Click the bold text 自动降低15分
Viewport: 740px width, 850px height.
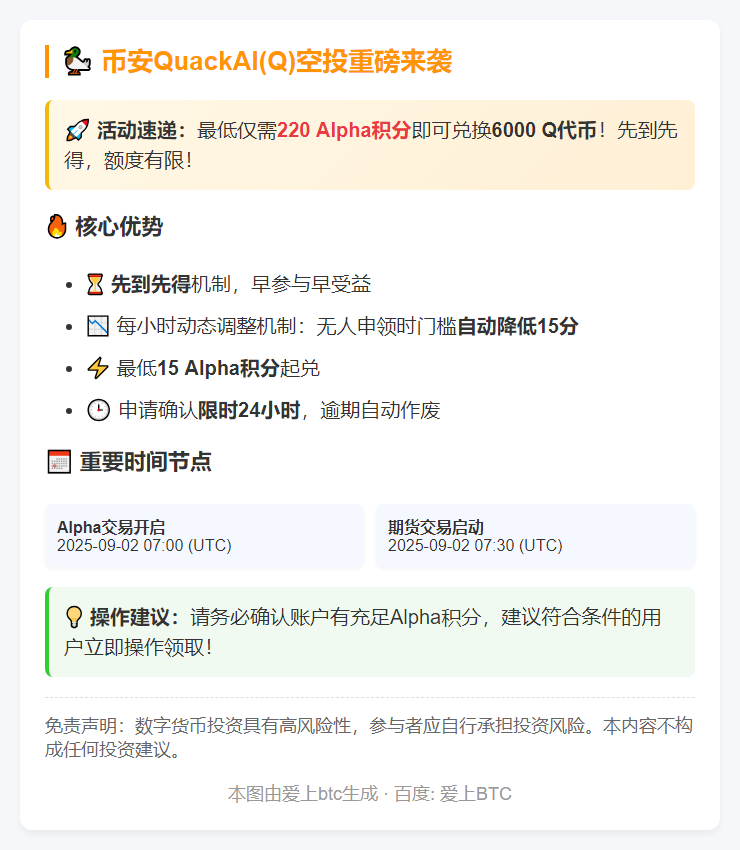518,326
